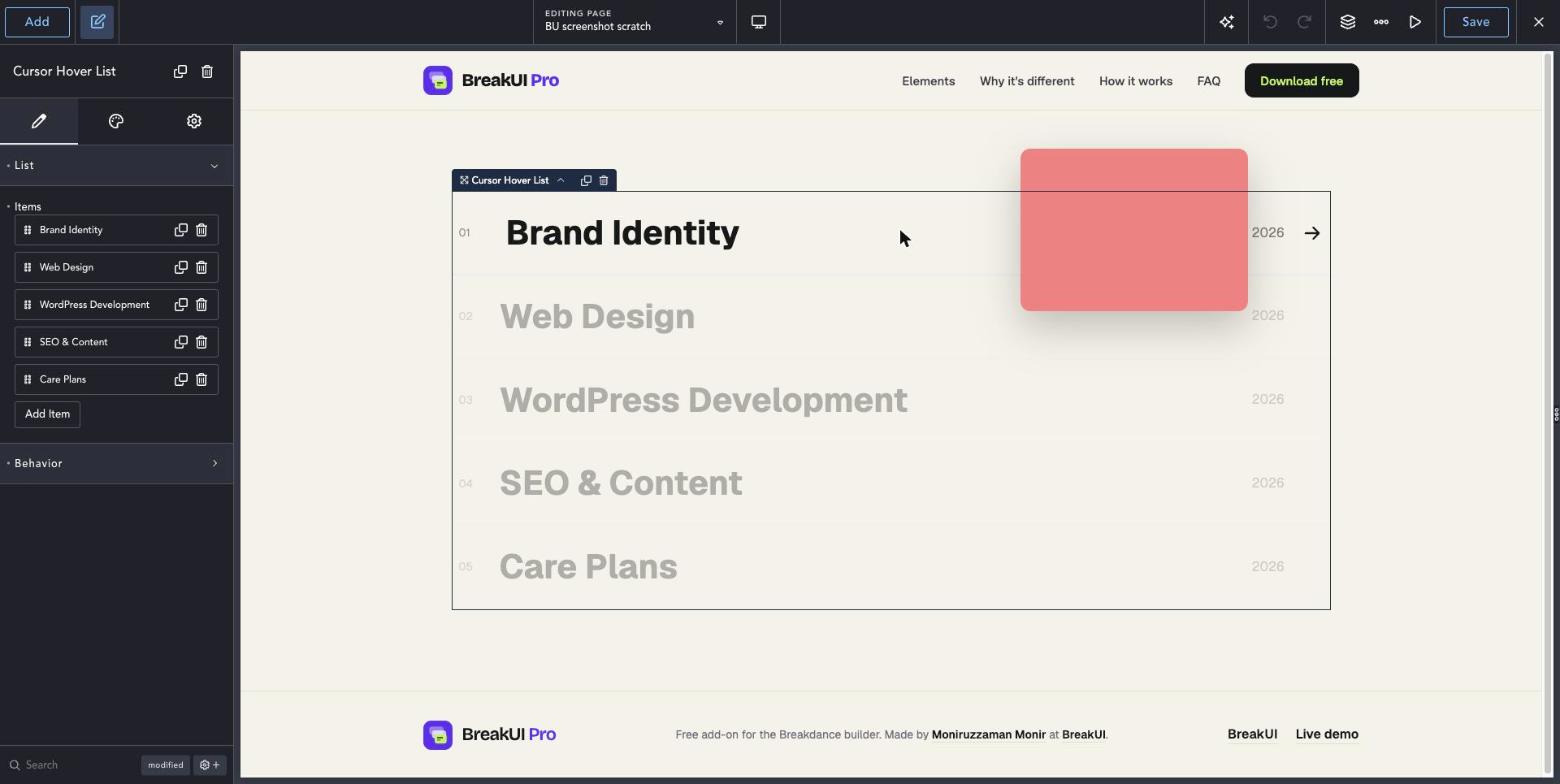The height and width of the screenshot is (784, 1560).
Task: Switch to the Advanced gear tab
Action: pyautogui.click(x=194, y=121)
